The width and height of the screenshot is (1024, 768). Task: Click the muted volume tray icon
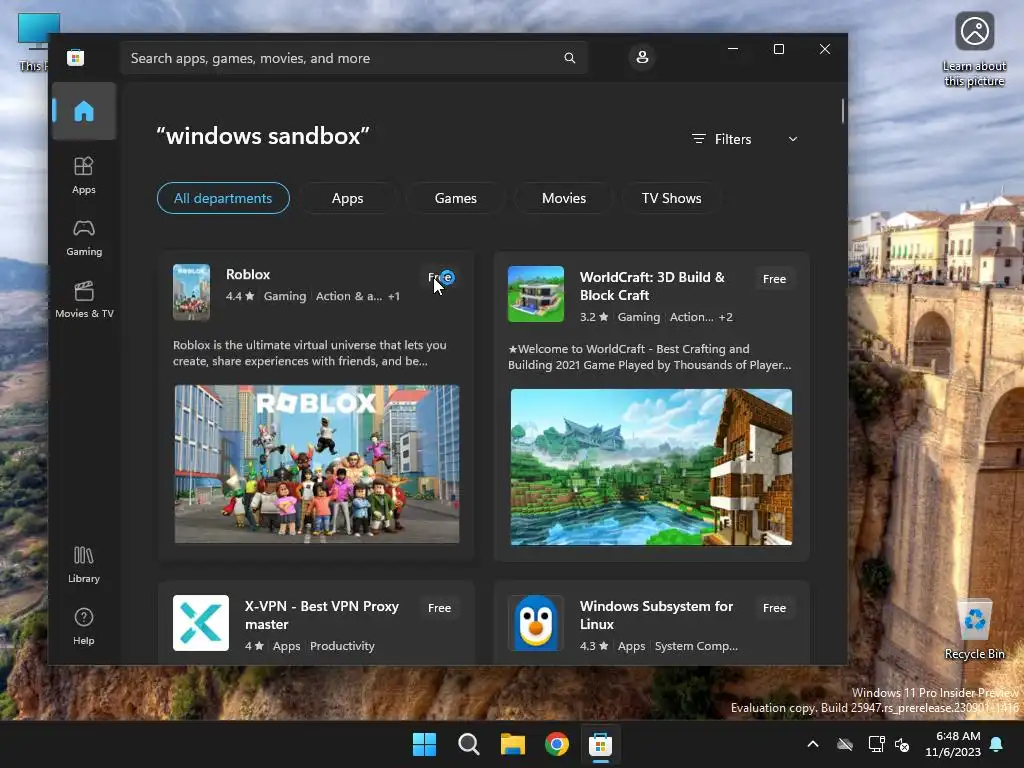(x=903, y=744)
